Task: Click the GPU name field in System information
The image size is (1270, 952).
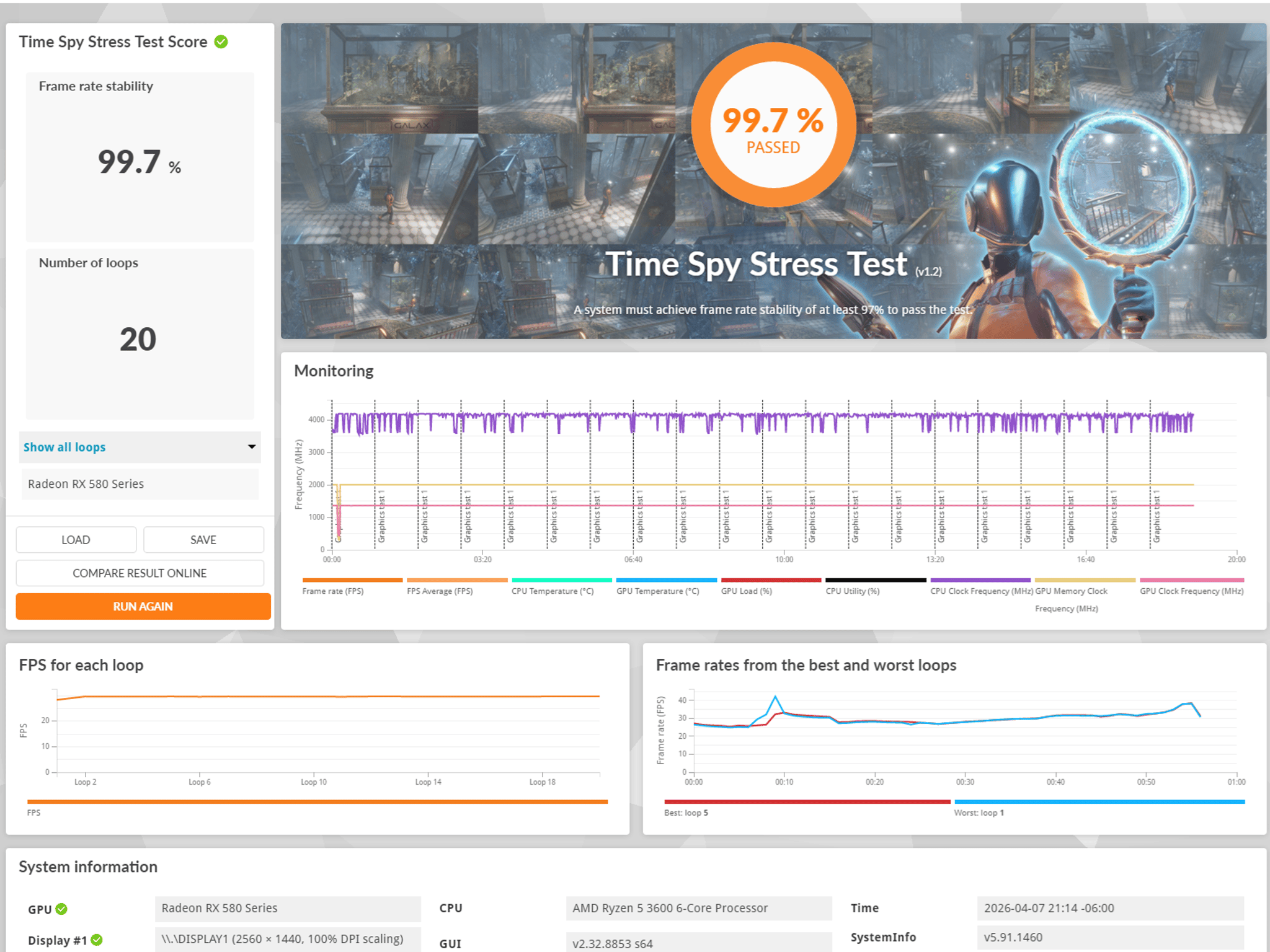Action: pos(288,909)
